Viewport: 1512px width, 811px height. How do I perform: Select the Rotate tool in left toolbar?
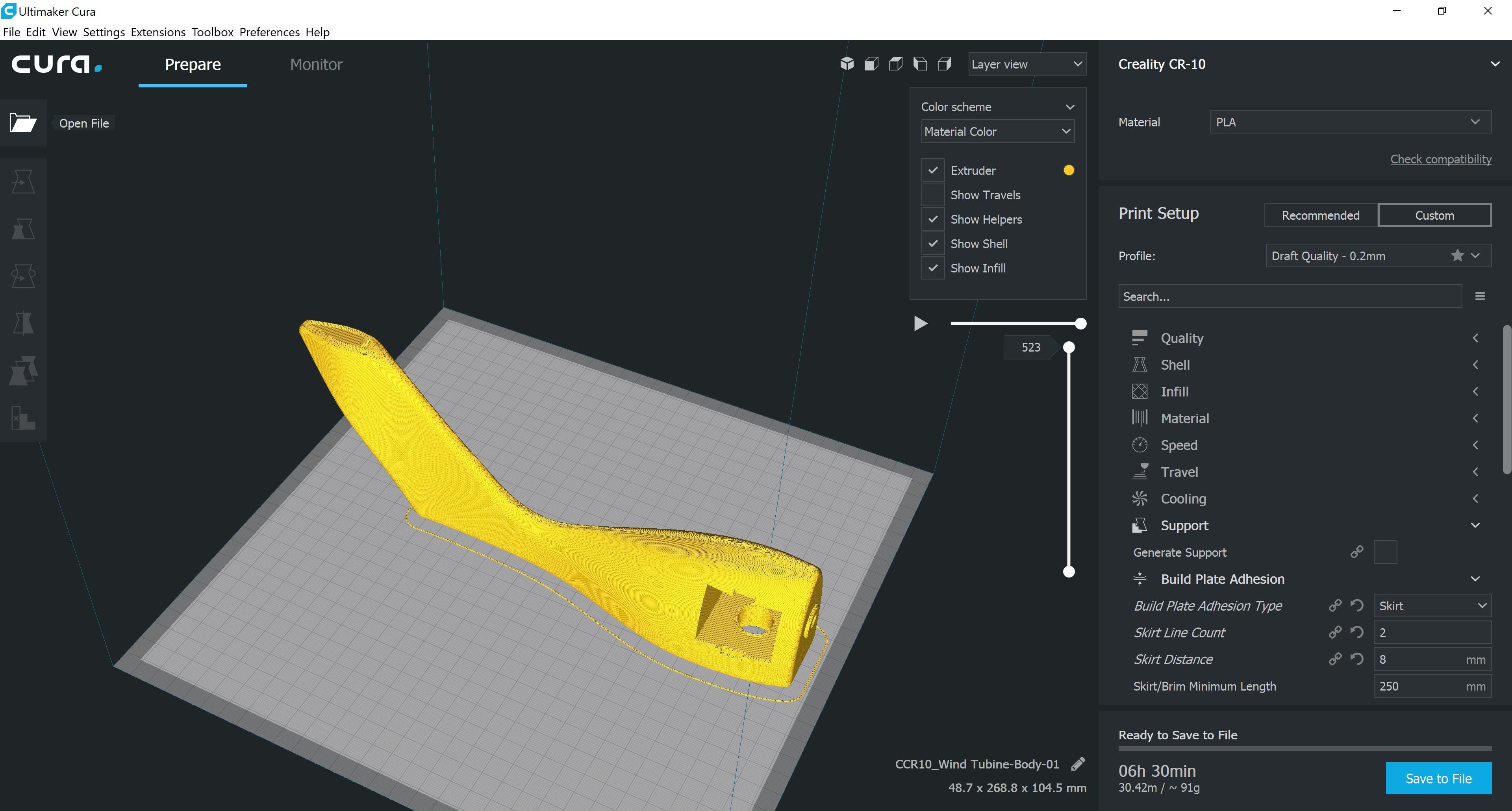pyautogui.click(x=23, y=275)
